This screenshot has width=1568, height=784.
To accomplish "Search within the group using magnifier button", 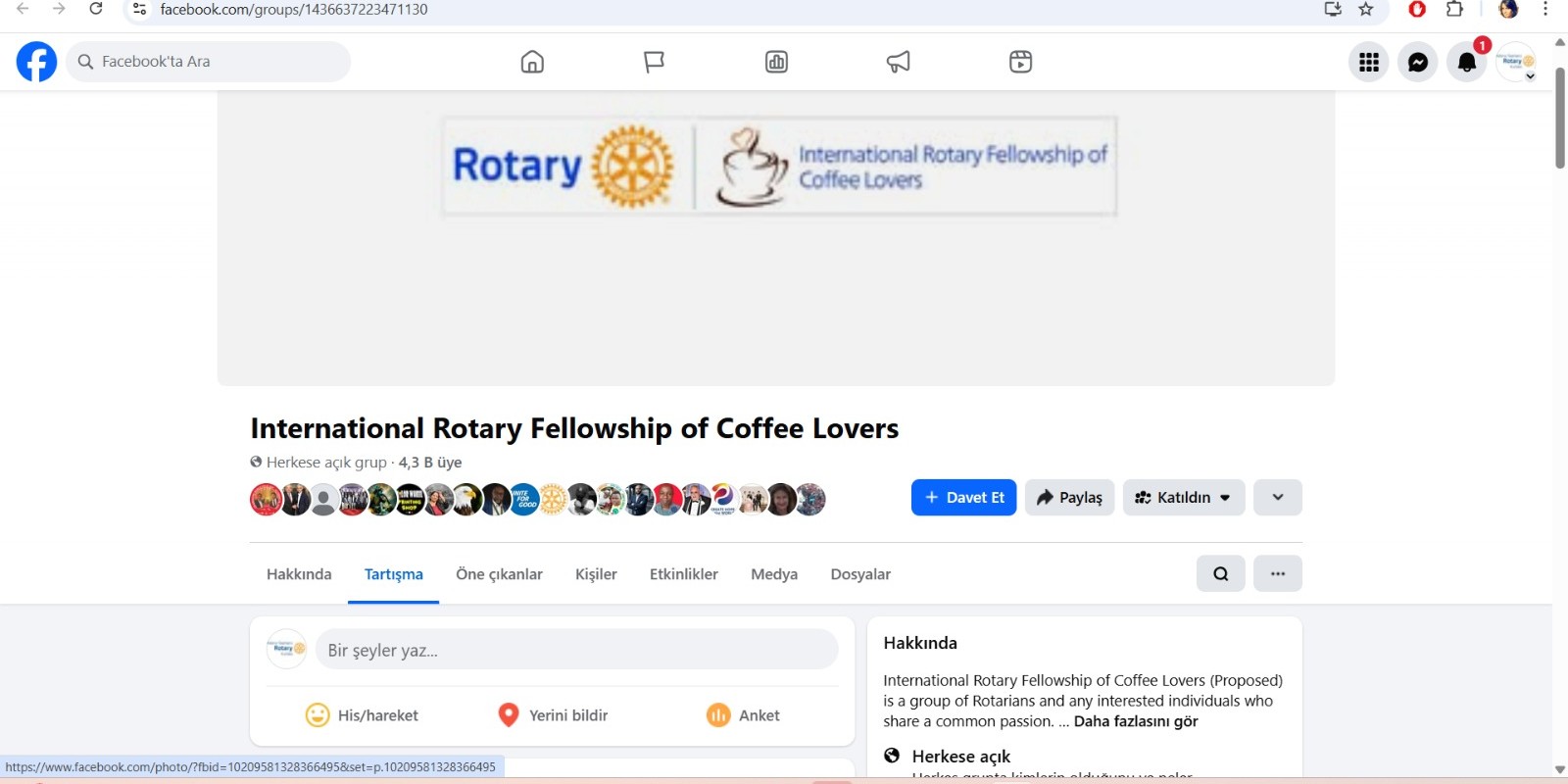I will coord(1221,573).
